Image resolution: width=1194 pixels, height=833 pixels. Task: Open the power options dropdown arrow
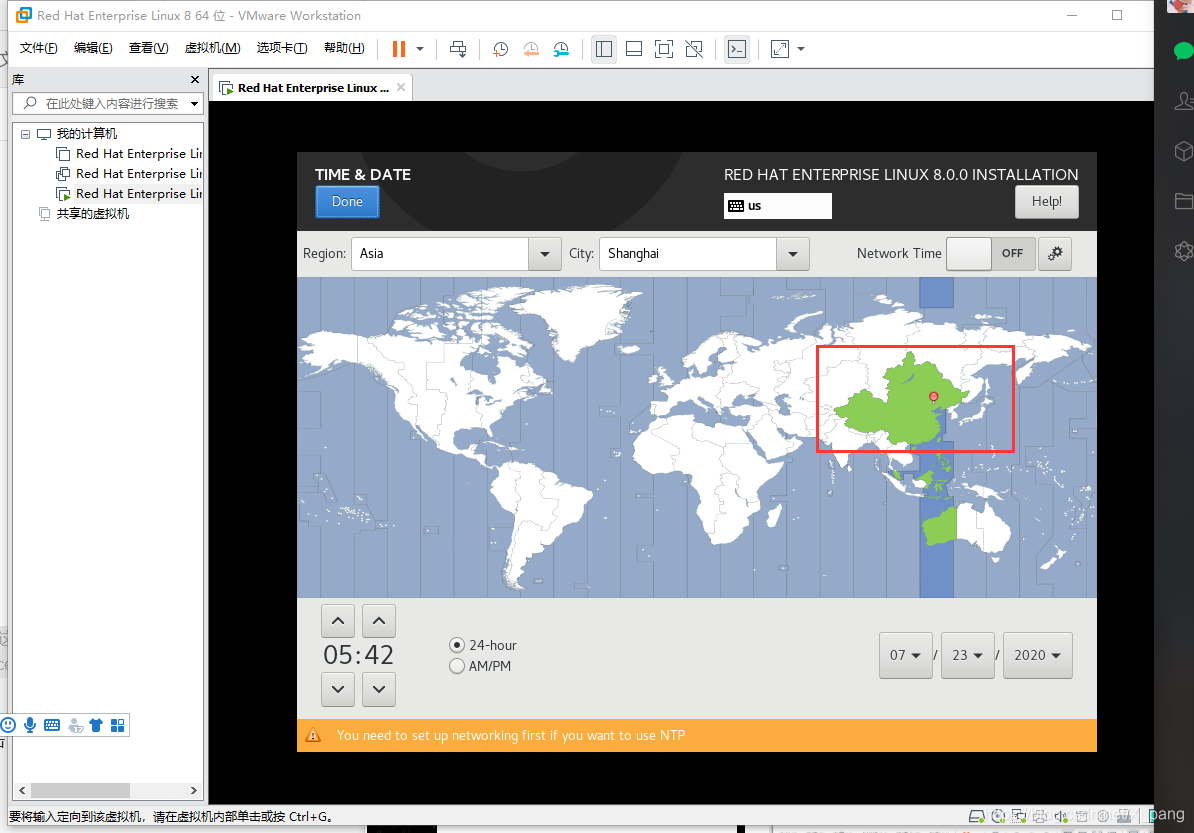(x=420, y=49)
